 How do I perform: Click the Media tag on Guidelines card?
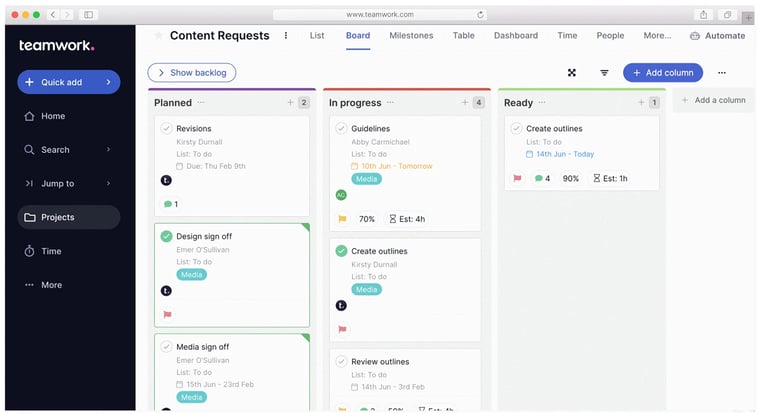pos(367,179)
